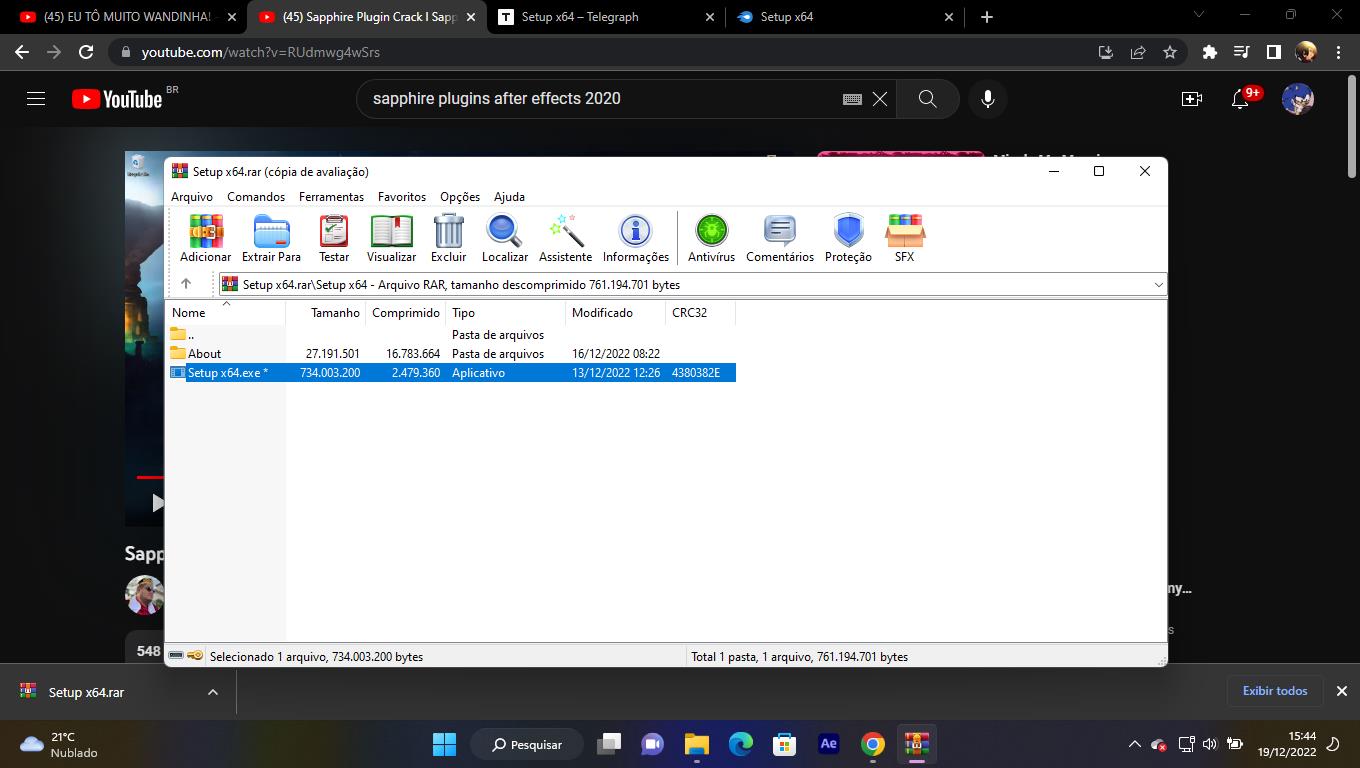The image size is (1360, 768).
Task: Open the Ferramentas menu
Action: 331,197
